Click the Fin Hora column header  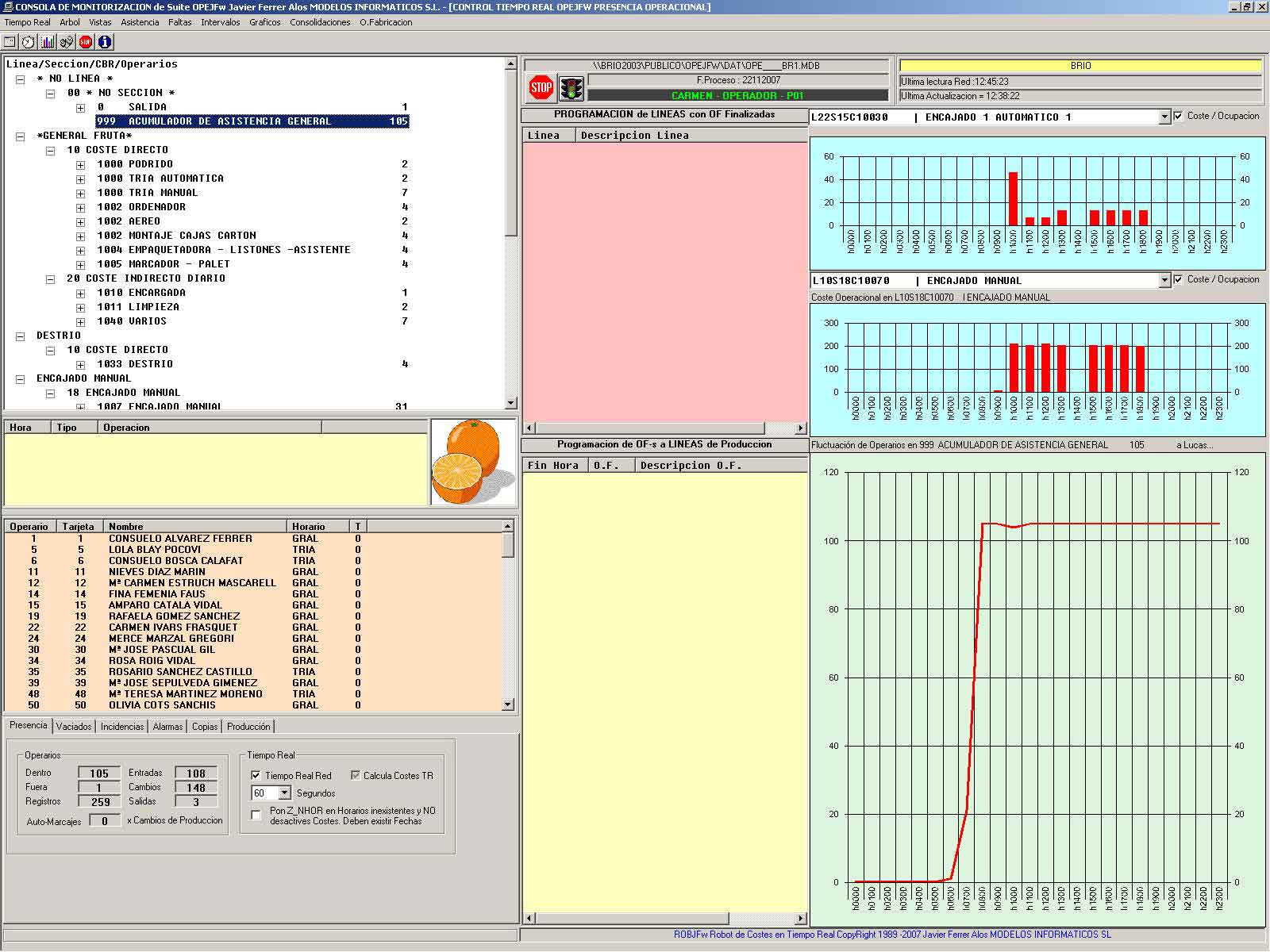tap(555, 466)
